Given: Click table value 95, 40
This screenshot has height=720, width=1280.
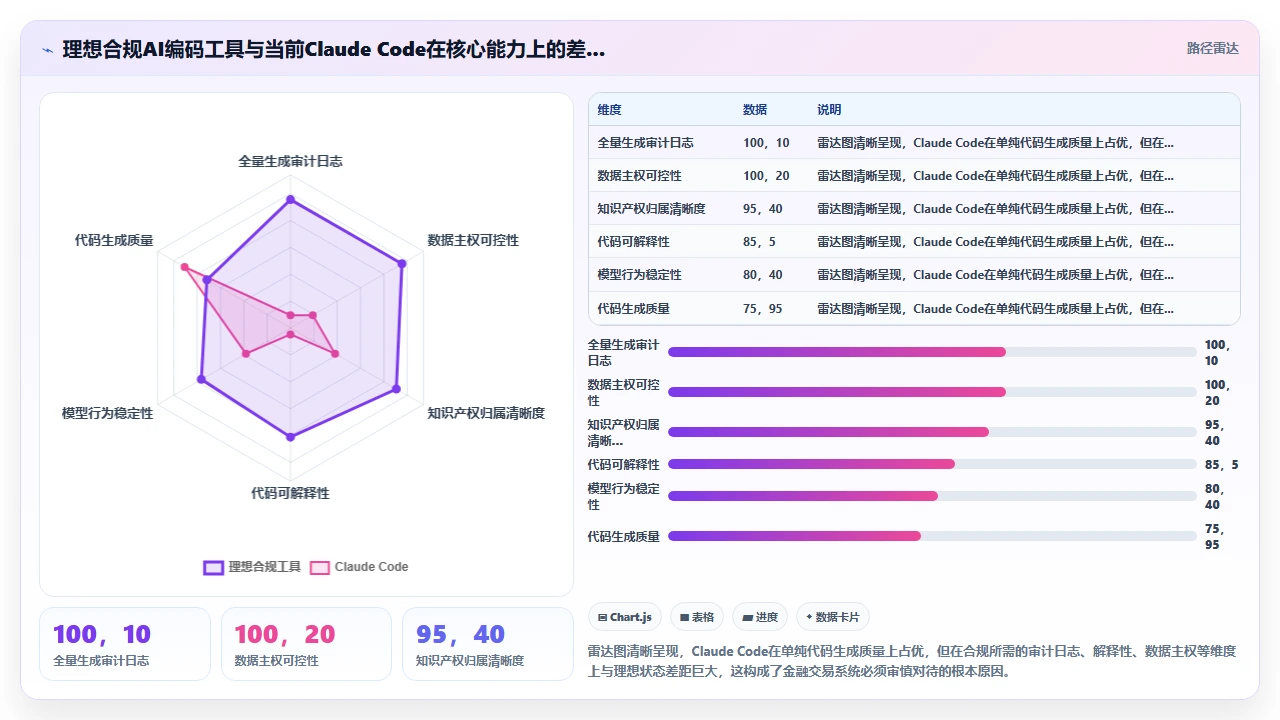Looking at the screenshot, I should [x=763, y=209].
